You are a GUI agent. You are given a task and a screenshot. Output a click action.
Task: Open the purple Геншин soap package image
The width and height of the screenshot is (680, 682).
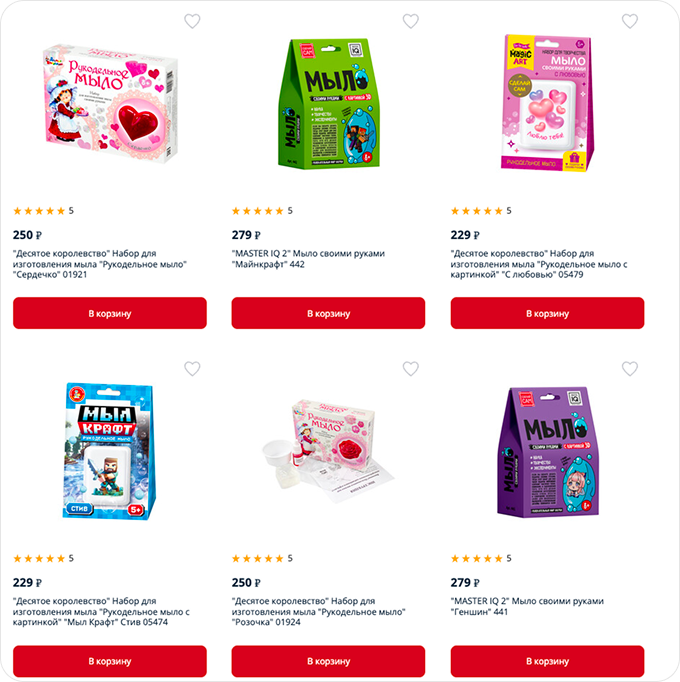[x=548, y=452]
